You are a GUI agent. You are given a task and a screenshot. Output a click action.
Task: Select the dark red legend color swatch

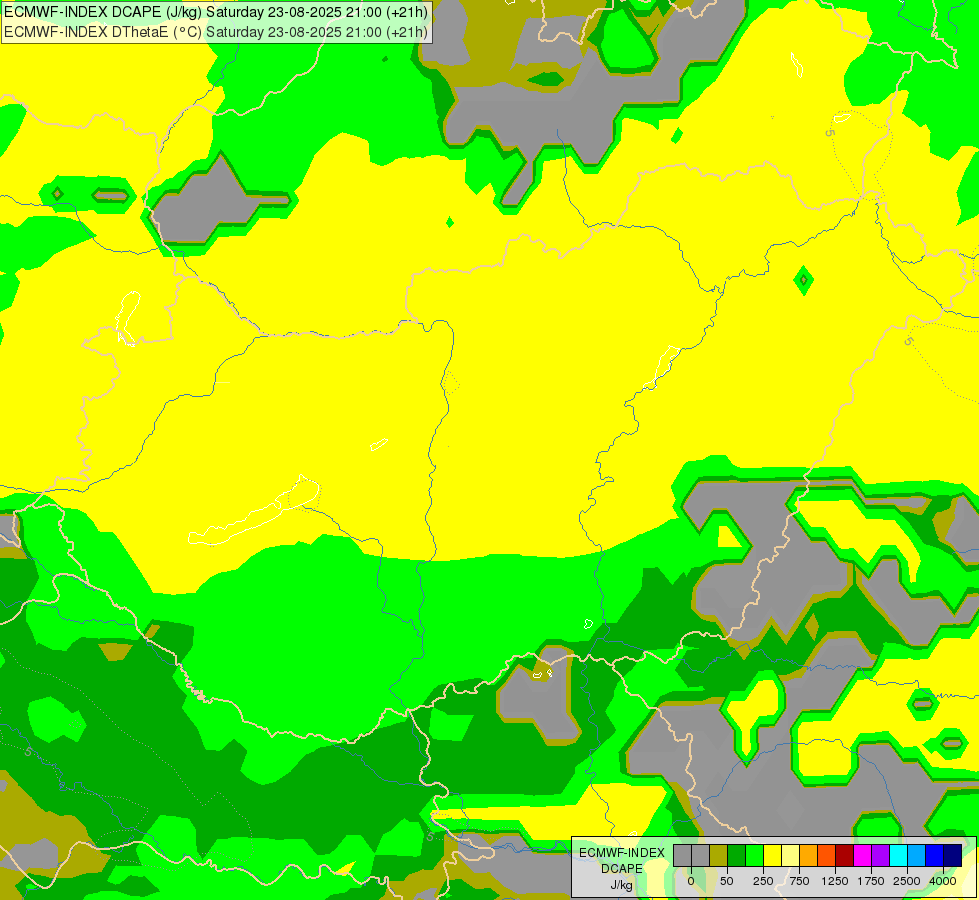[x=844, y=855]
